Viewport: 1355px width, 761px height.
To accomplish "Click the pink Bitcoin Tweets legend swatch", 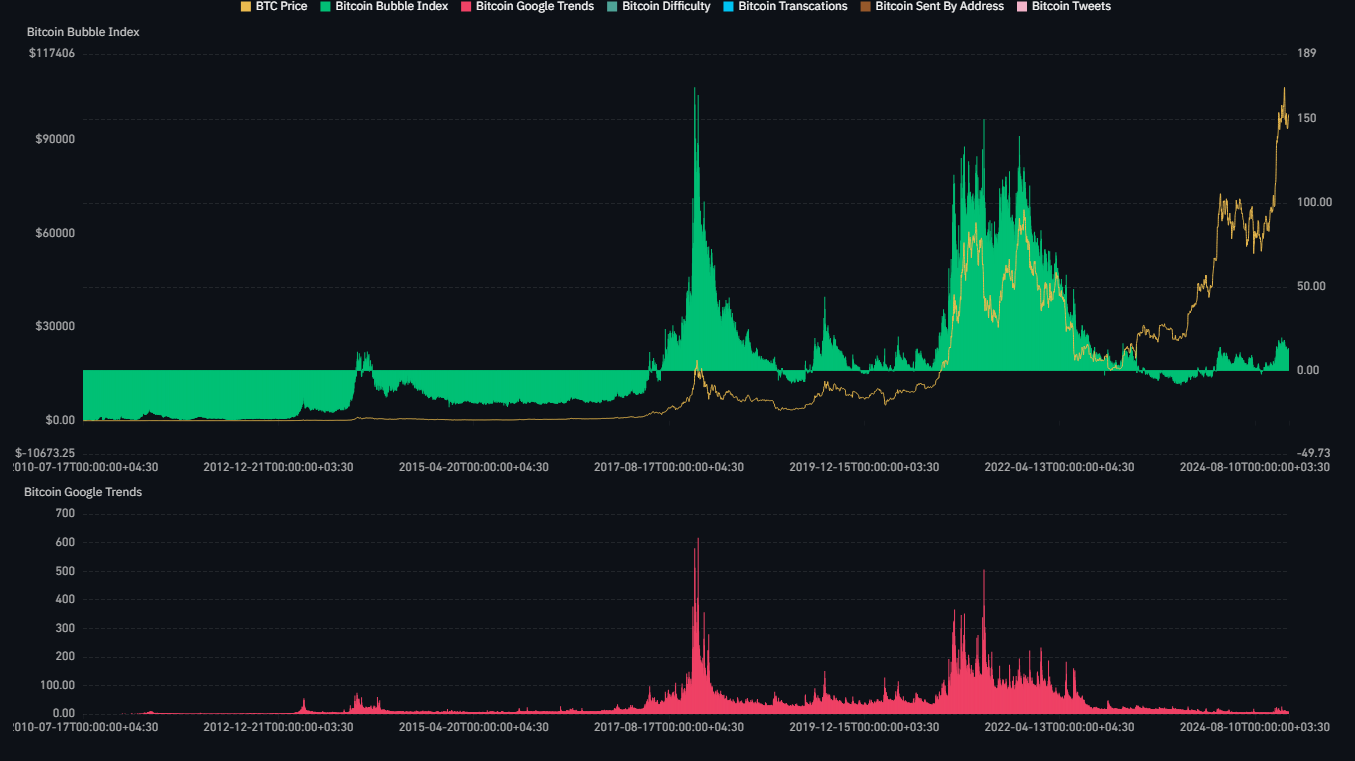I will point(1022,7).
